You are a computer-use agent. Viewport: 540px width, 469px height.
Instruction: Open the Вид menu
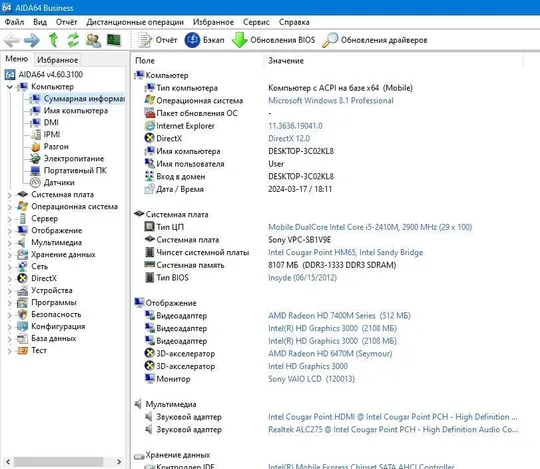pyautogui.click(x=40, y=22)
